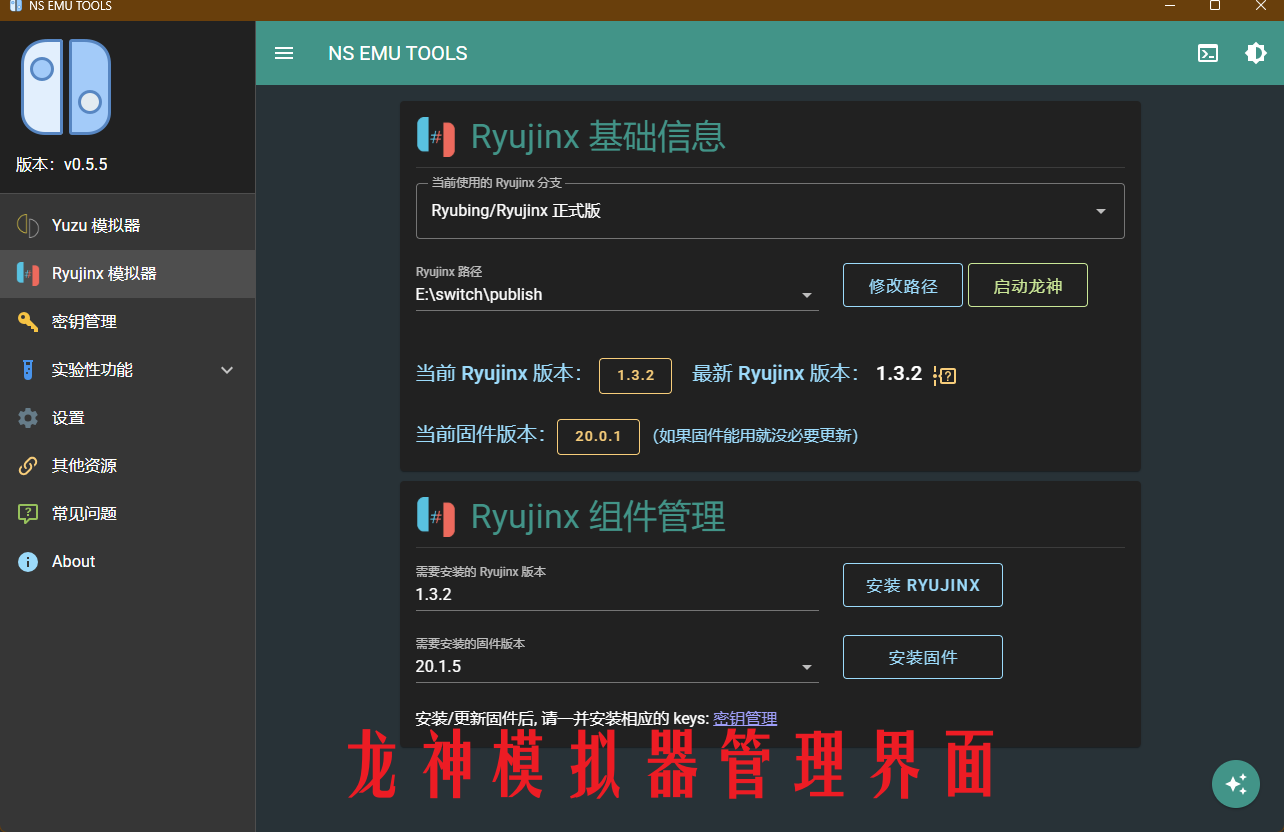1284x832 pixels.
Task: Open the Ryujinx 分支 dropdown
Action: coord(1099,211)
